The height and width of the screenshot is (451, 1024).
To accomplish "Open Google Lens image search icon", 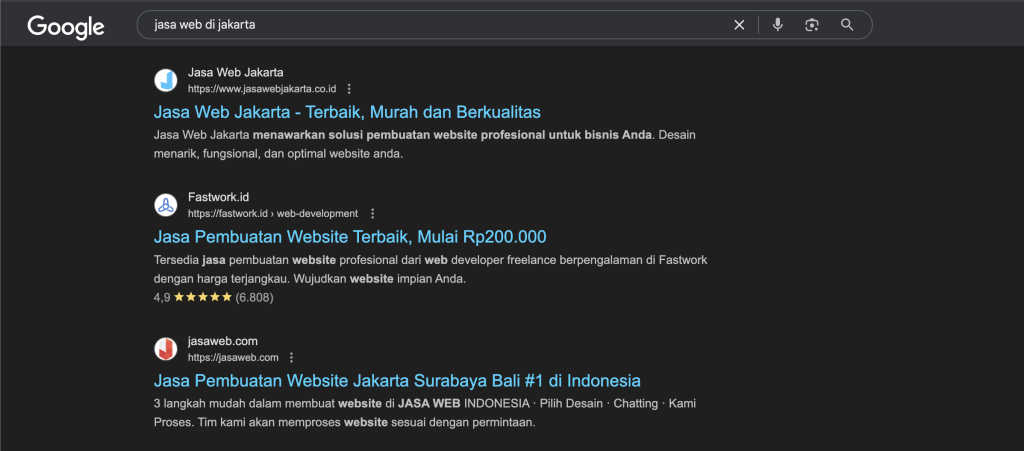I will (812, 25).
